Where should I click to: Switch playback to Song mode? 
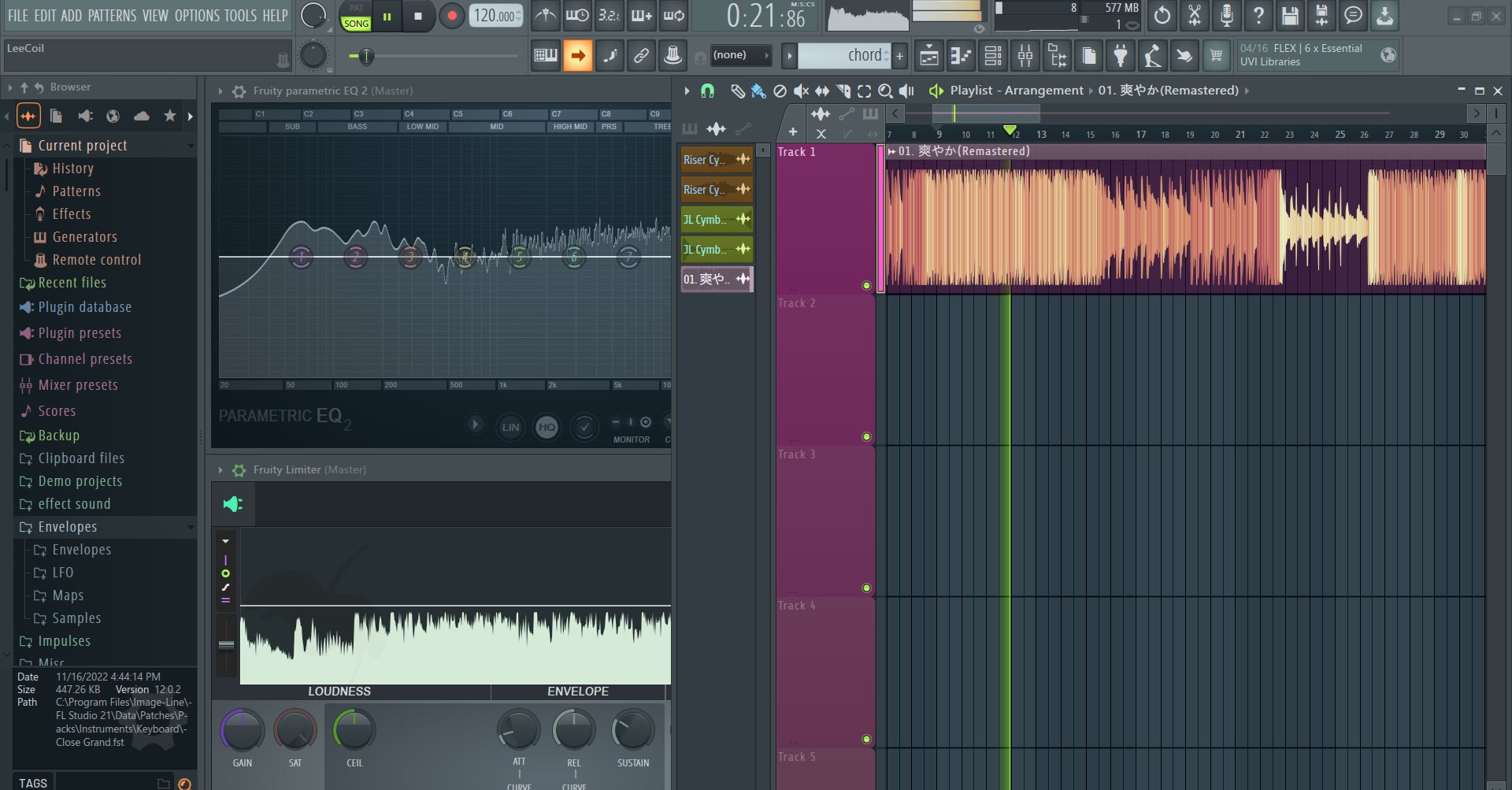[x=356, y=24]
